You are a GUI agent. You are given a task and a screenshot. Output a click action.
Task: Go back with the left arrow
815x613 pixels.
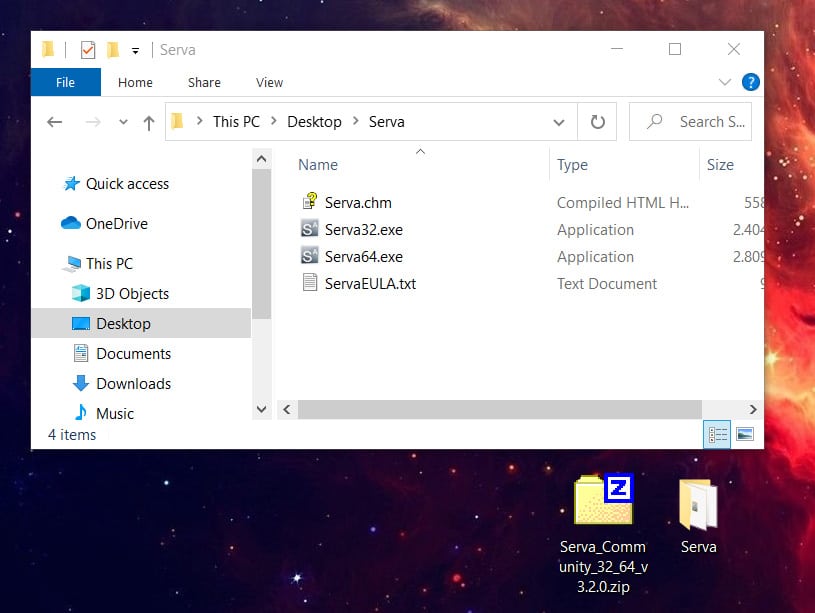point(55,122)
